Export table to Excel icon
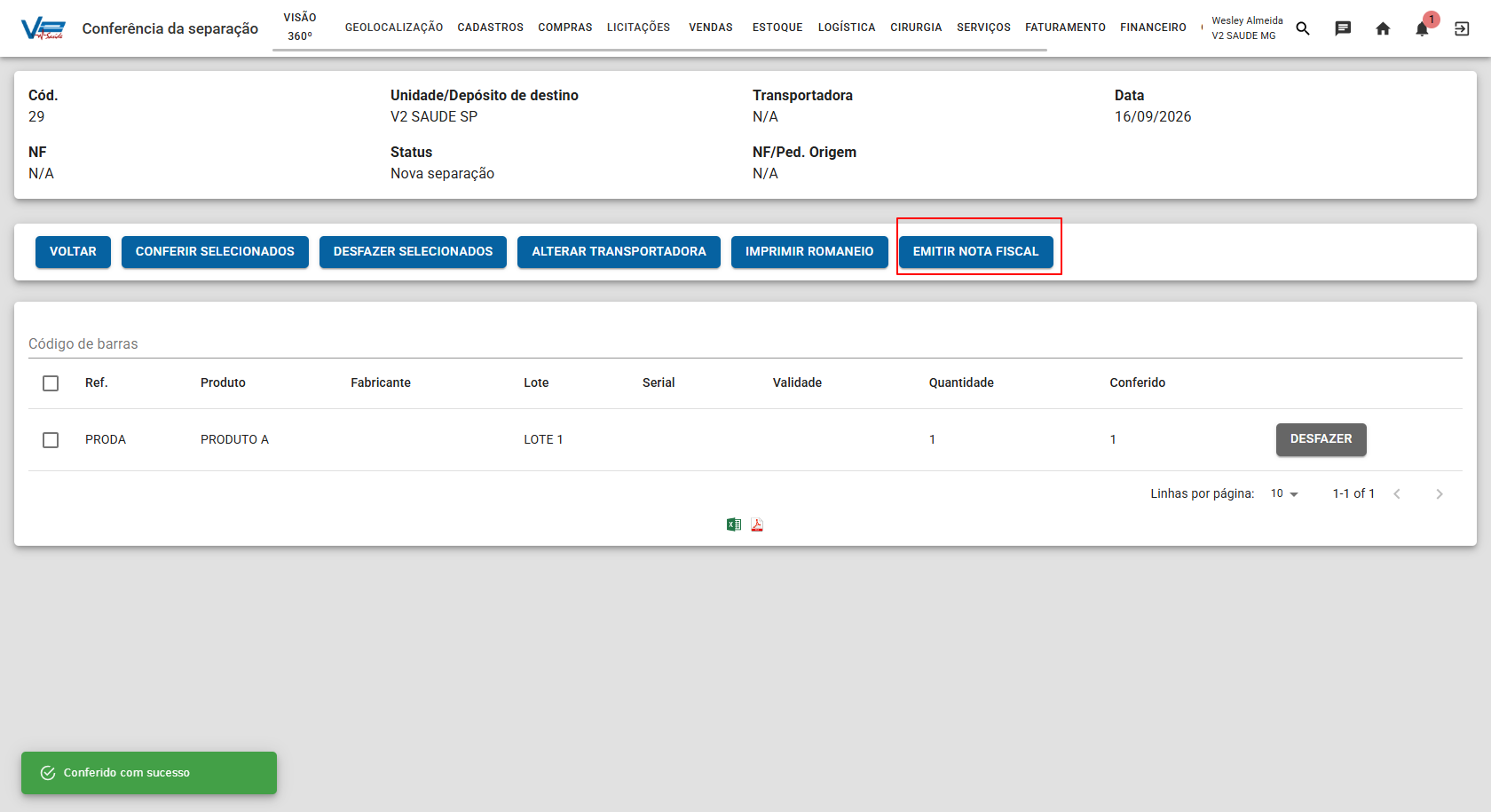This screenshot has height=812, width=1491. [x=734, y=524]
